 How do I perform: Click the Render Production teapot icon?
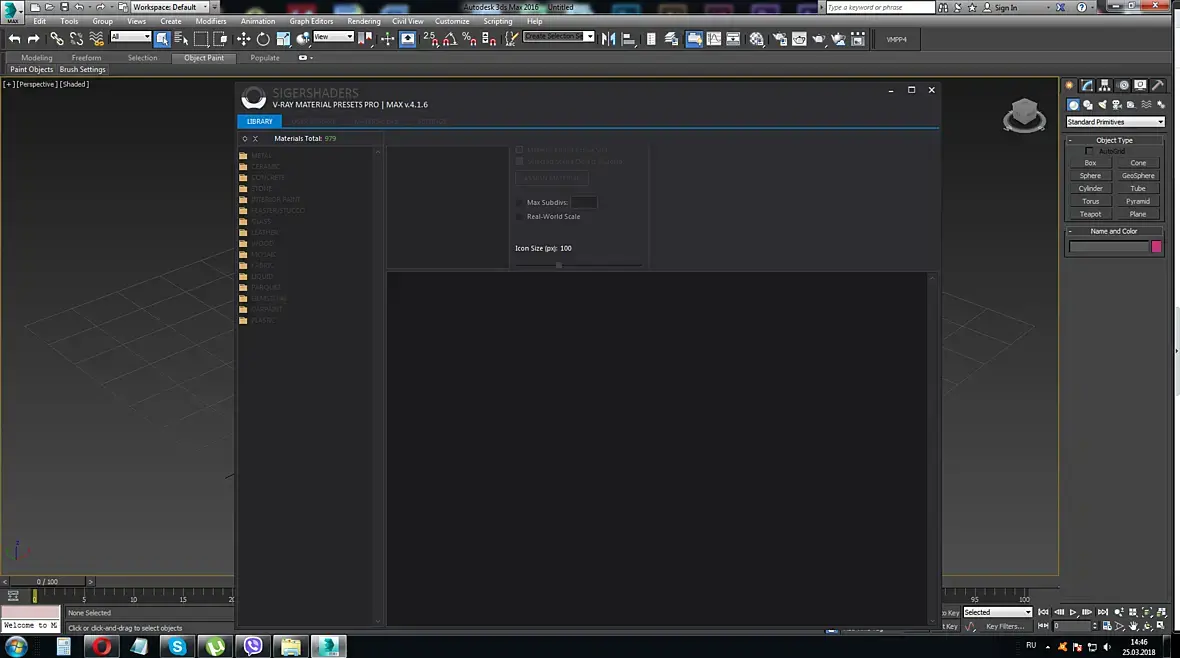(x=819, y=39)
